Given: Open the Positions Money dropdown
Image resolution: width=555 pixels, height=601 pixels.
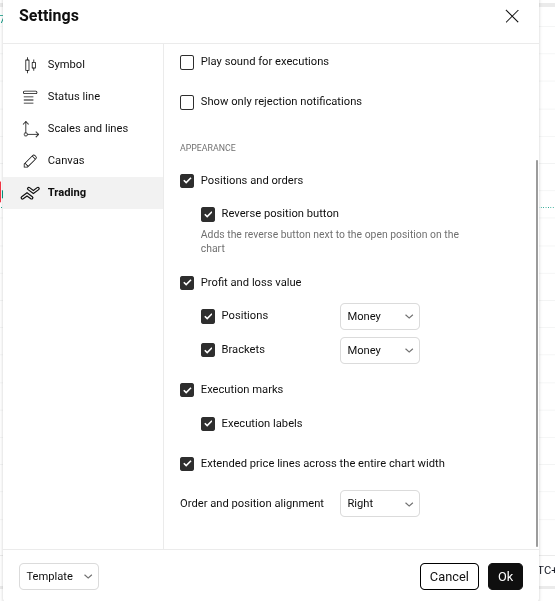Looking at the screenshot, I should pyautogui.click(x=379, y=316).
